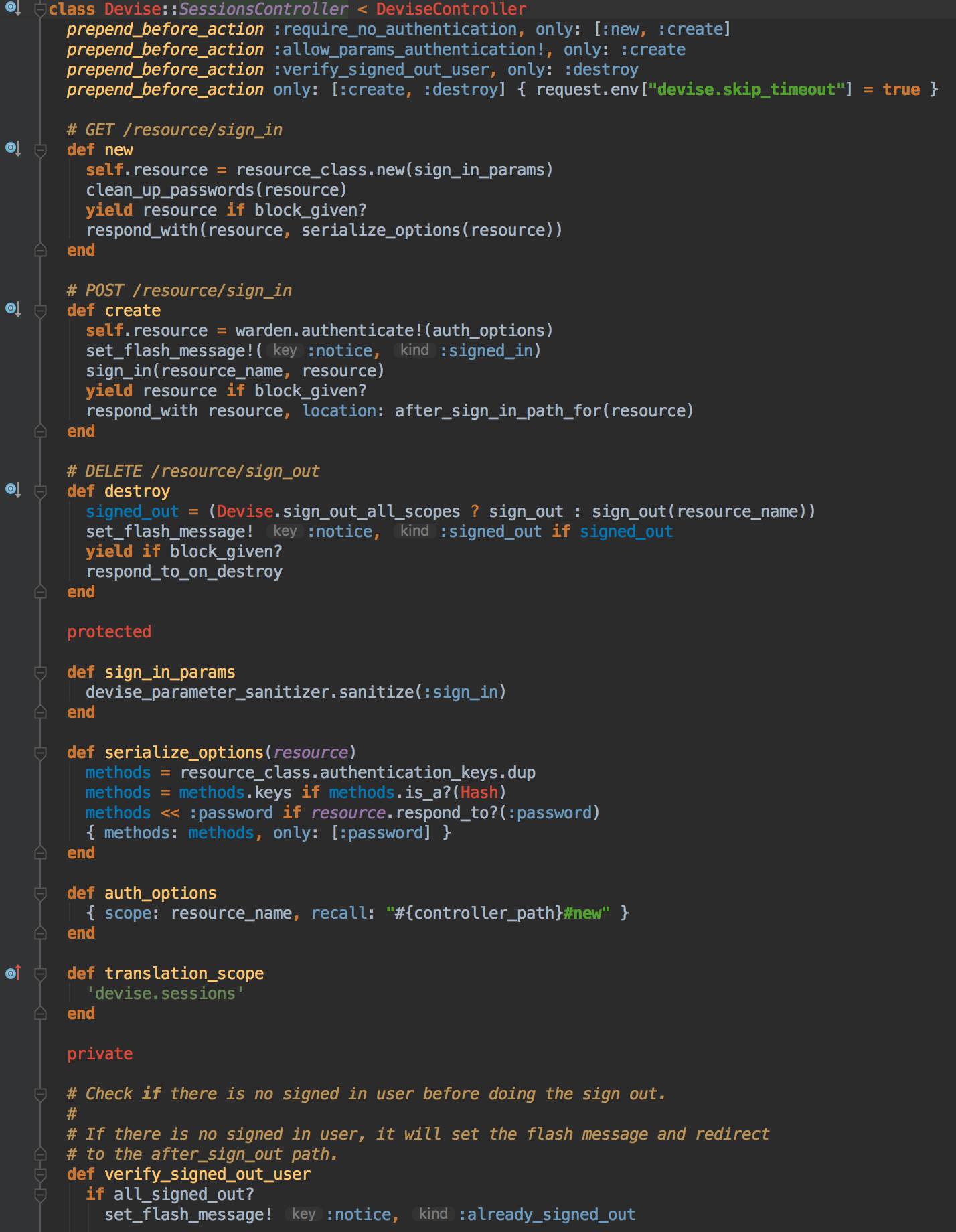Click the Hash constant in is_a? call
The width and height of the screenshot is (956, 1232).
click(479, 793)
